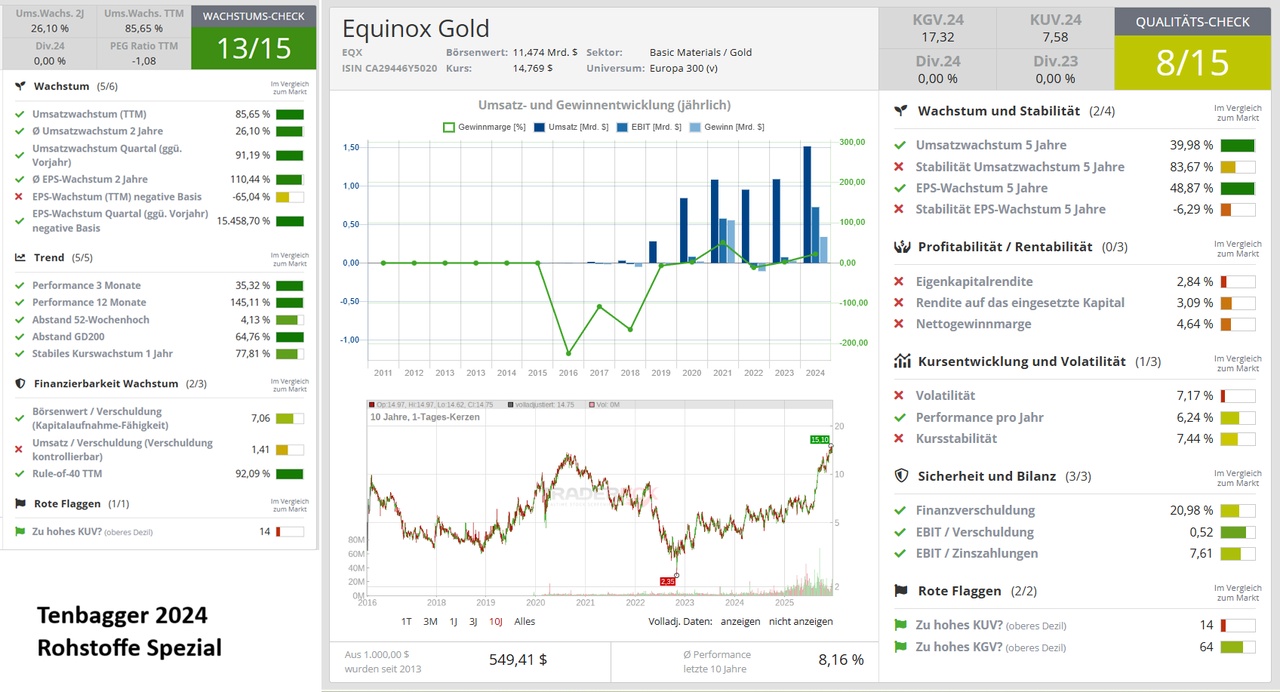Image resolution: width=1280 pixels, height=692 pixels.
Task: Toggle Gewinnmarge [%] series in chart legend
Action: pyautogui.click(x=449, y=127)
